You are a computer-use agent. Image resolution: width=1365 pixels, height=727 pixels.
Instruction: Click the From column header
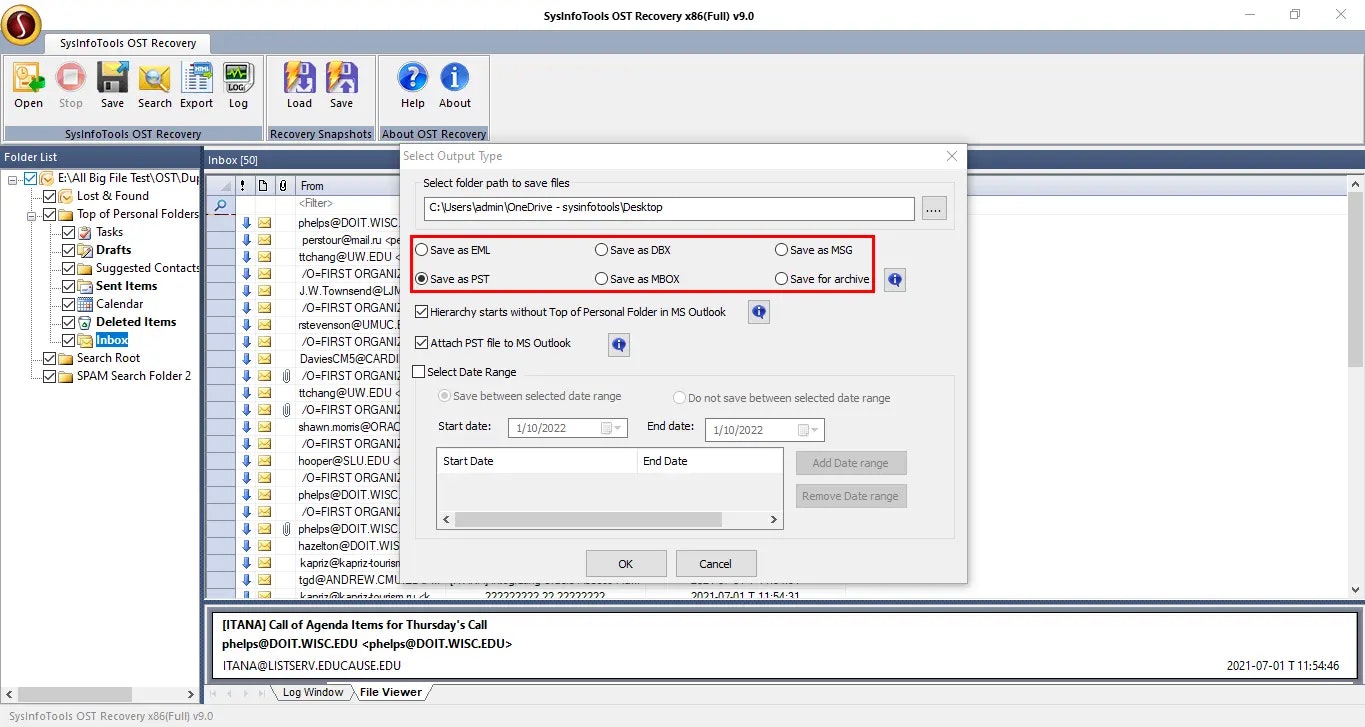pos(348,185)
